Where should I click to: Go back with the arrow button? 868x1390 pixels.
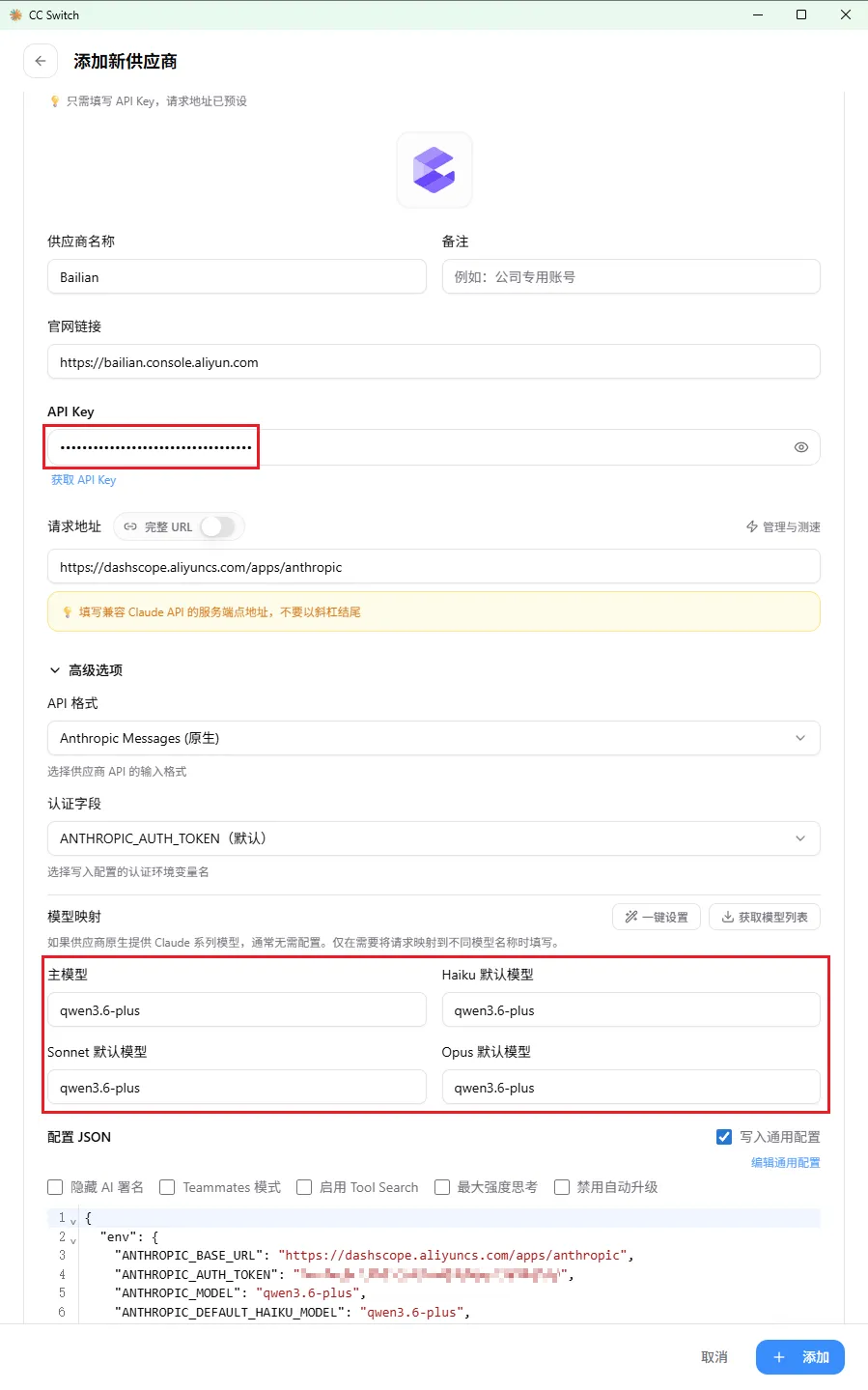click(41, 61)
